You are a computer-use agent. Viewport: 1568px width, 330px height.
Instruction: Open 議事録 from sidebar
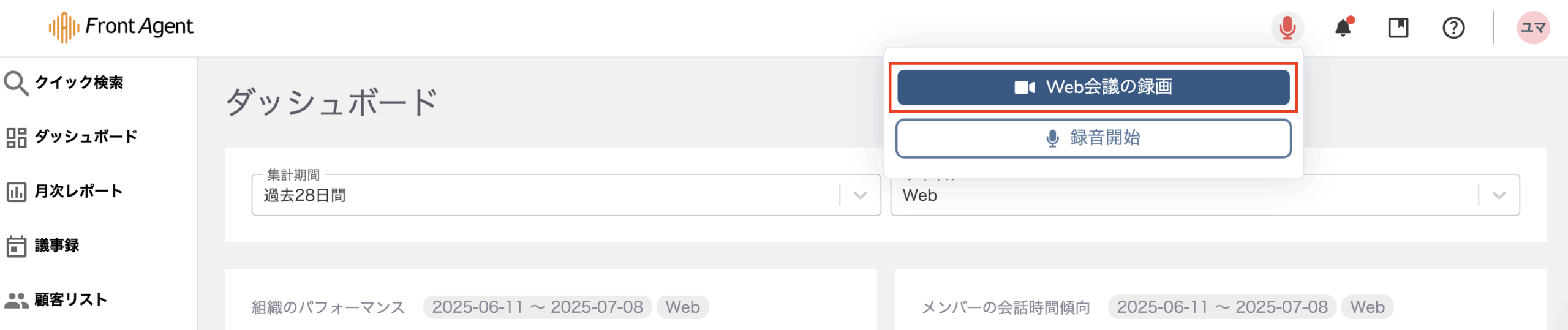[57, 246]
